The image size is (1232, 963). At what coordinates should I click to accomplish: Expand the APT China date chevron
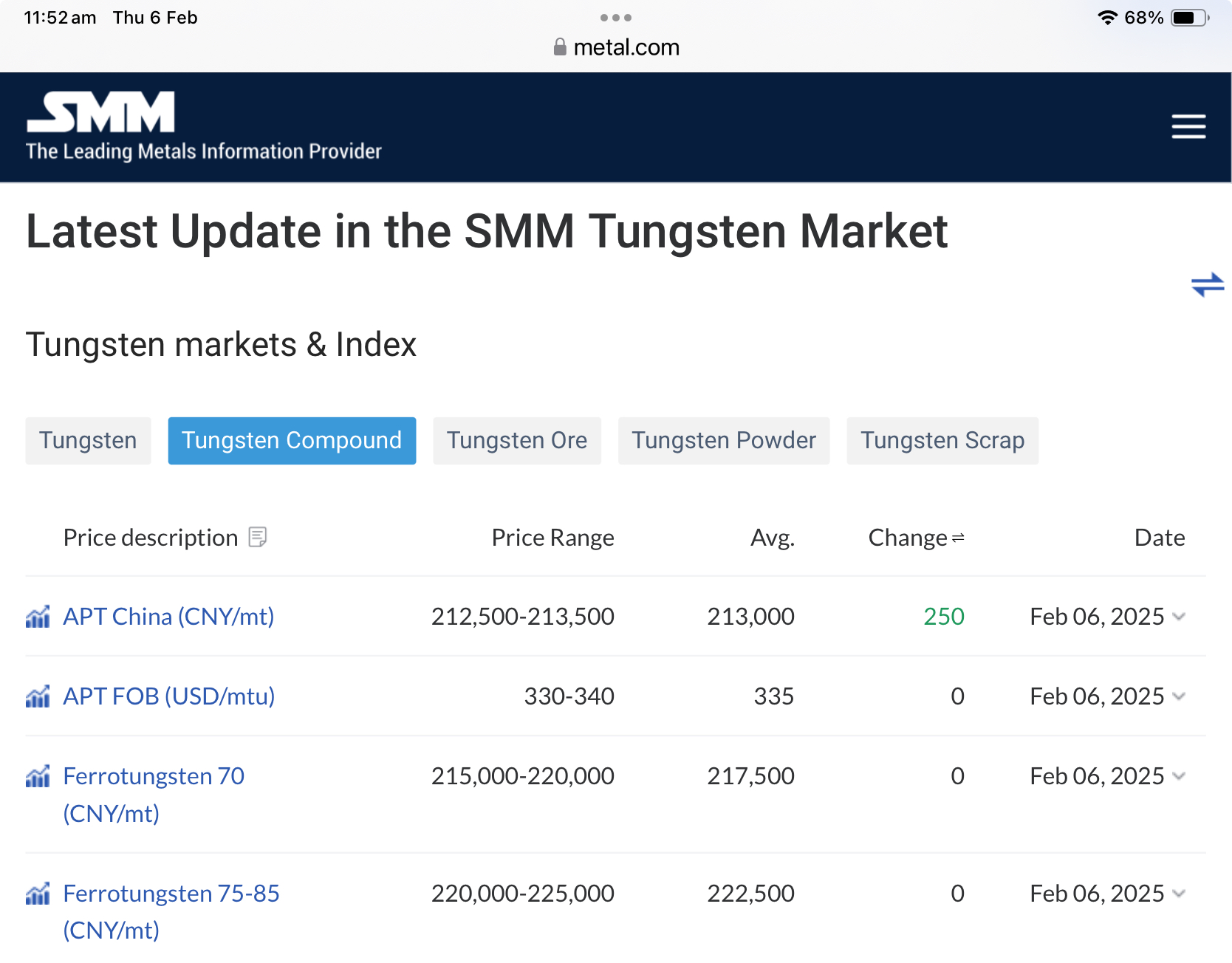[x=1179, y=617]
